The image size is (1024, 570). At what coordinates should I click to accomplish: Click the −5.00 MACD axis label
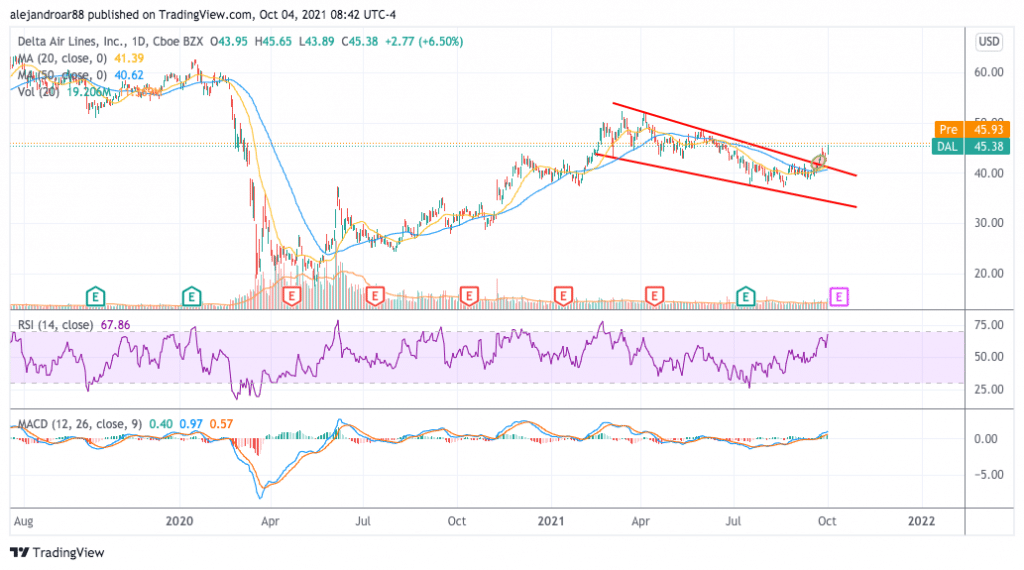(987, 475)
